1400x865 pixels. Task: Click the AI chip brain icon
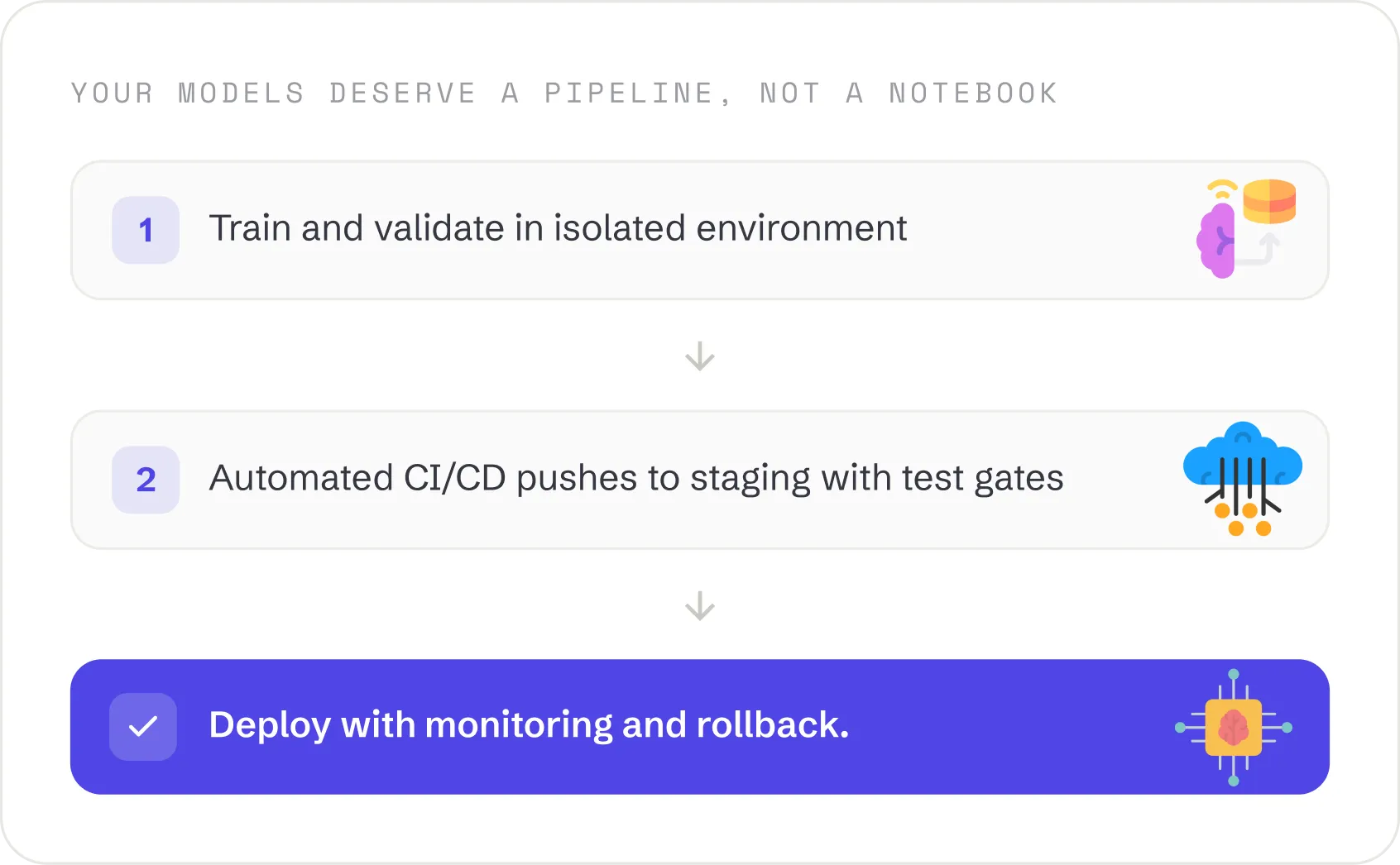click(1234, 728)
